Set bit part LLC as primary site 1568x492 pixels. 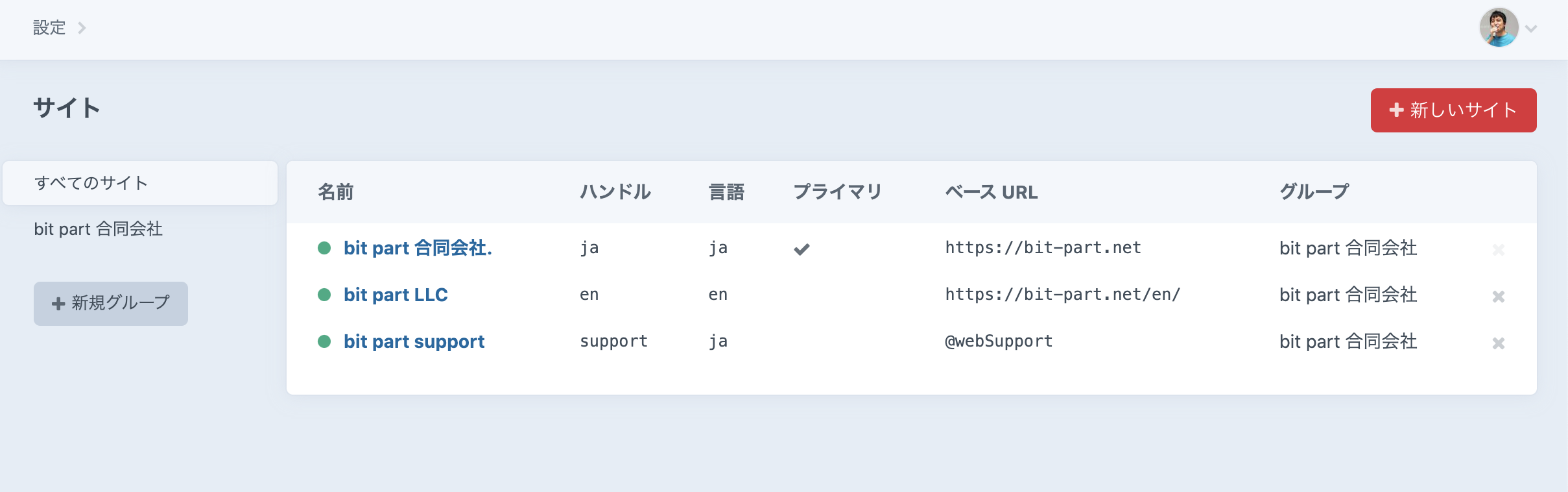click(x=803, y=296)
